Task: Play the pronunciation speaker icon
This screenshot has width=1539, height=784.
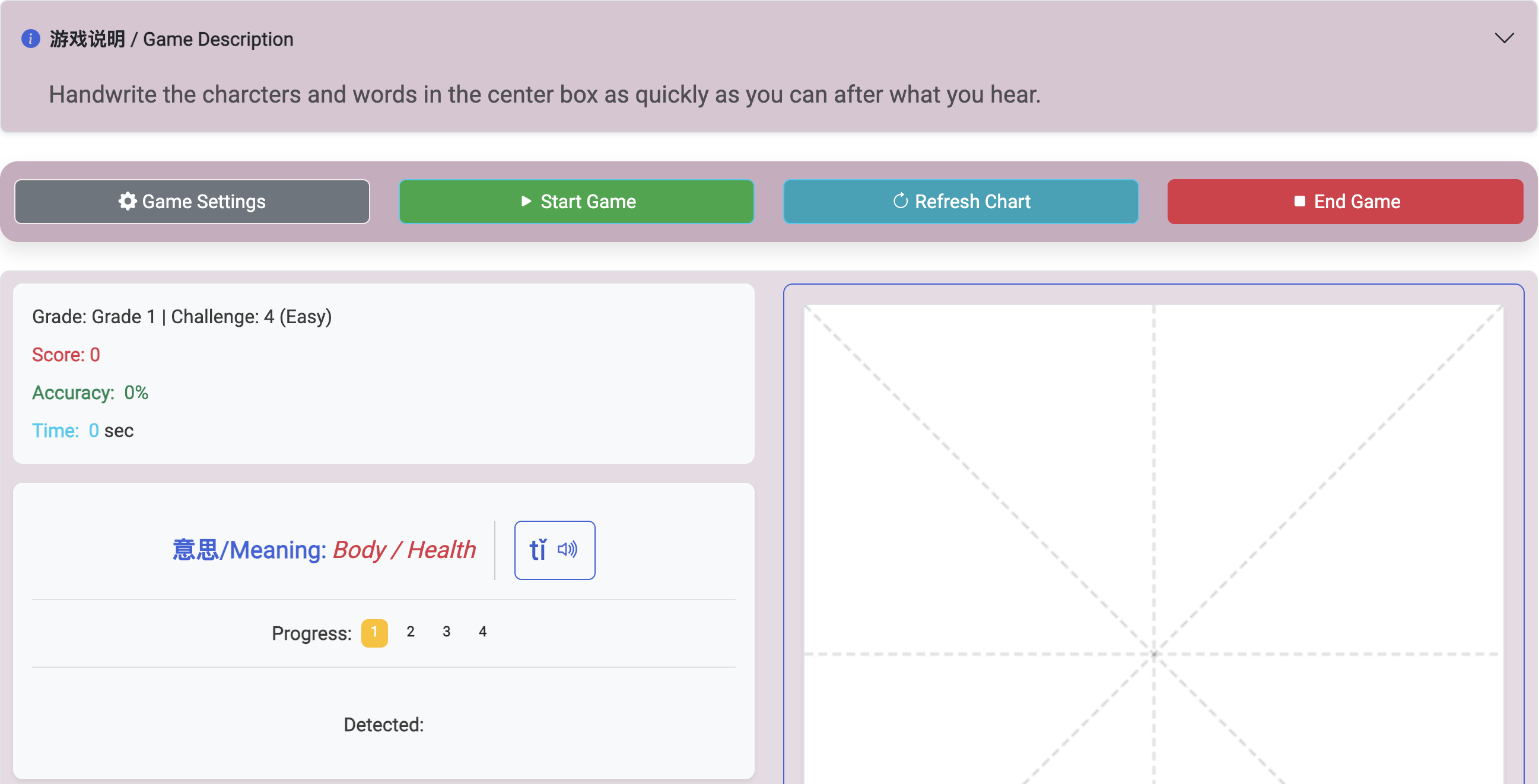Action: click(567, 549)
